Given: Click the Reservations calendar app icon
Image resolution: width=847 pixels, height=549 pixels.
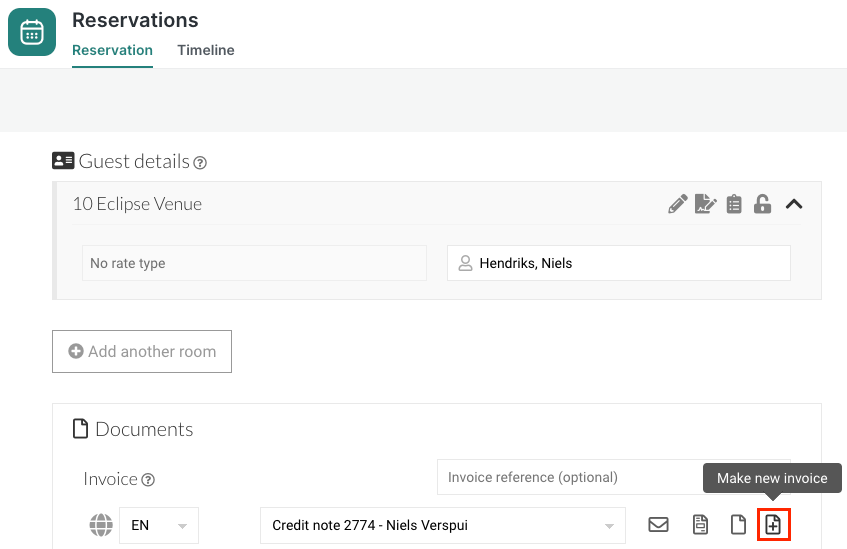Looking at the screenshot, I should [32, 32].
